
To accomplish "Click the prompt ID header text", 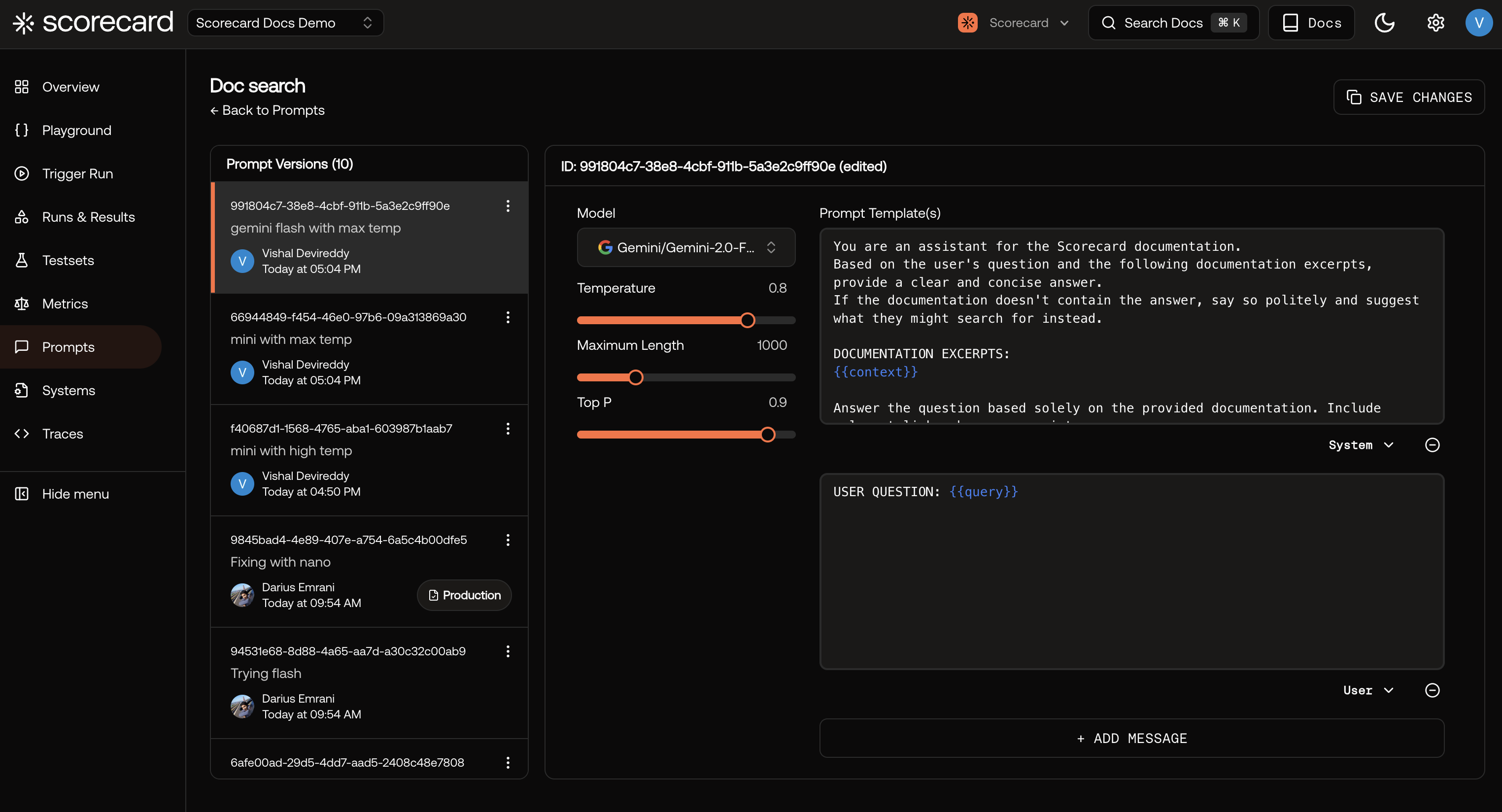I will [723, 166].
